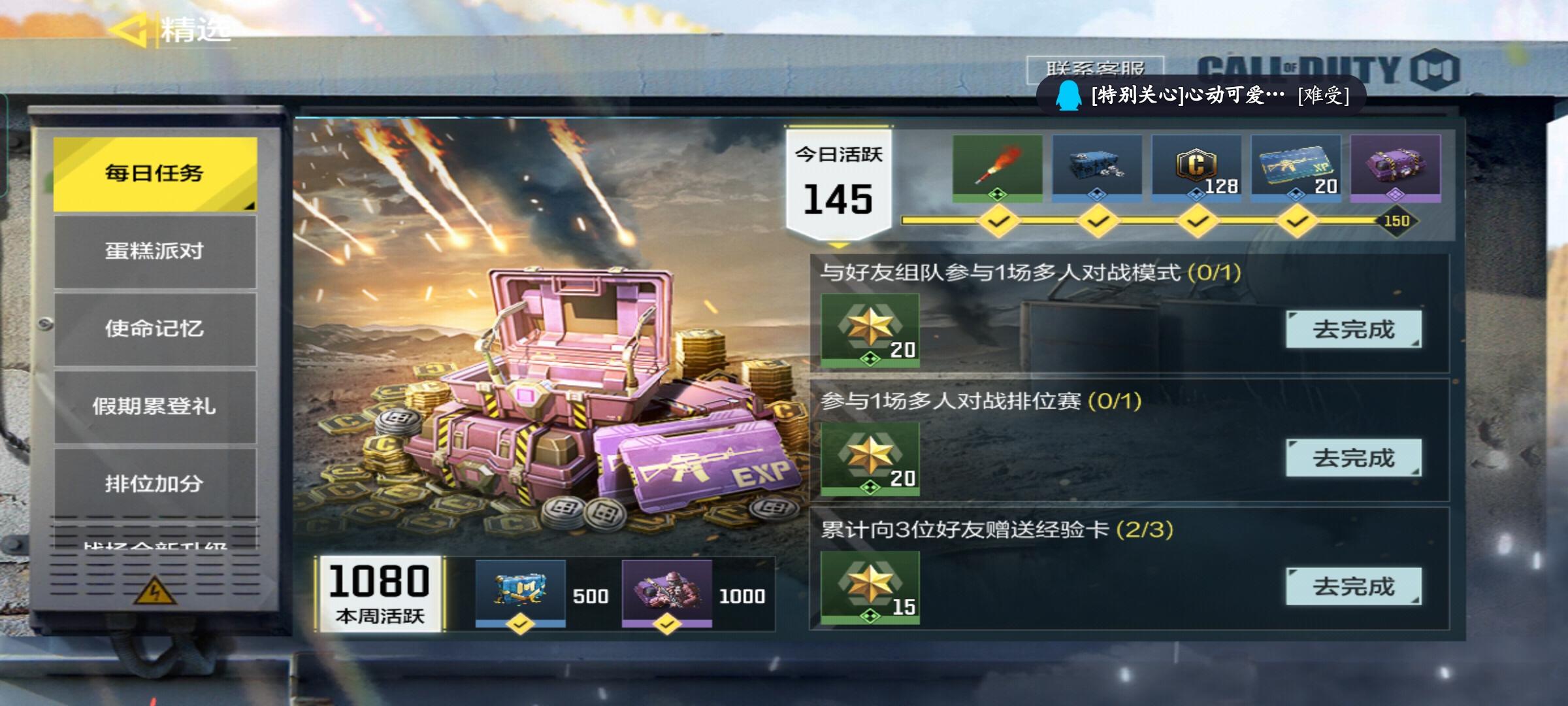Click the 15 activity star for gift mission
Viewport: 1568px width, 706px height.
click(x=870, y=587)
